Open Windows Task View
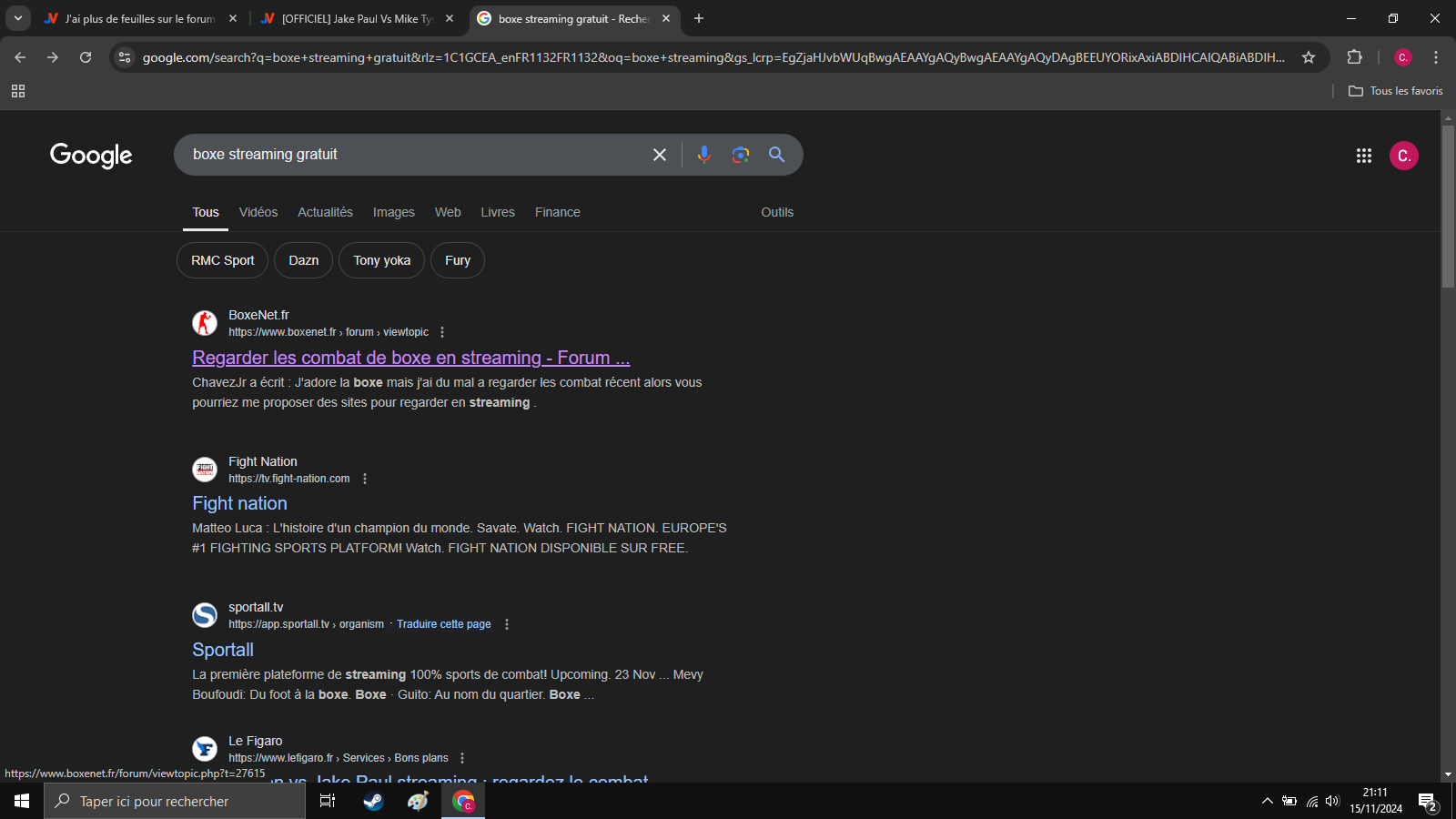This screenshot has height=819, width=1456. click(328, 801)
